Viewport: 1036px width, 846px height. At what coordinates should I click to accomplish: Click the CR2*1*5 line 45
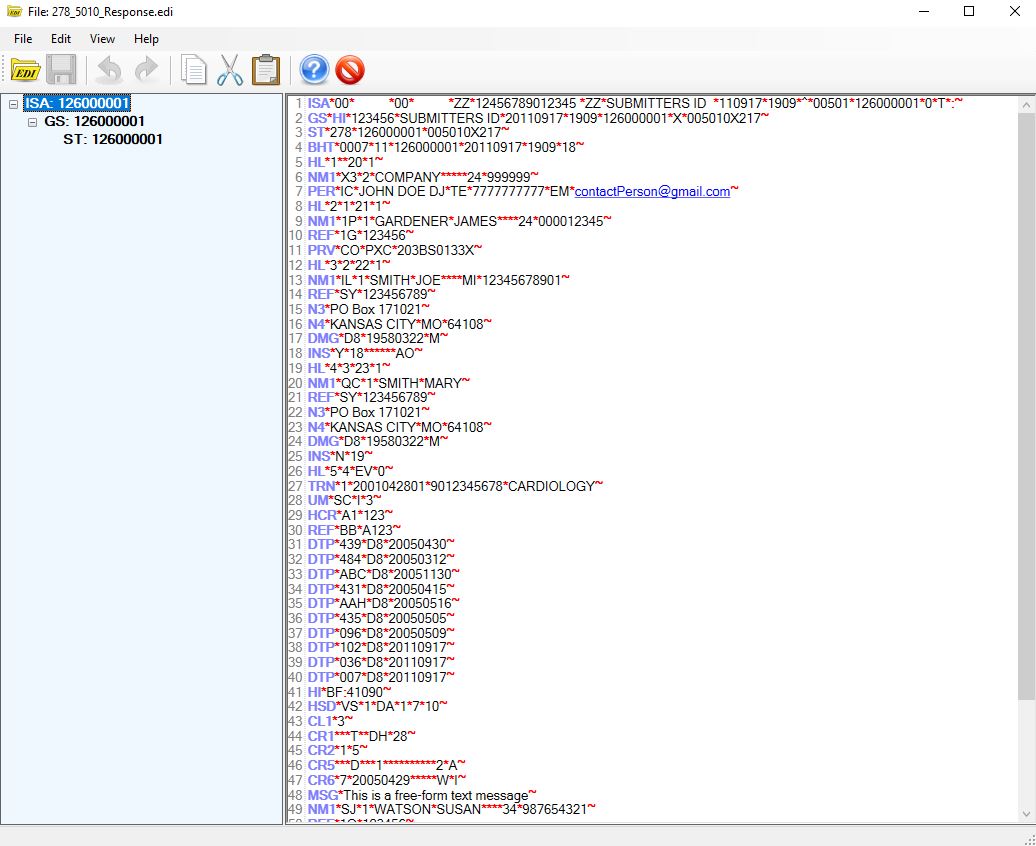point(338,750)
